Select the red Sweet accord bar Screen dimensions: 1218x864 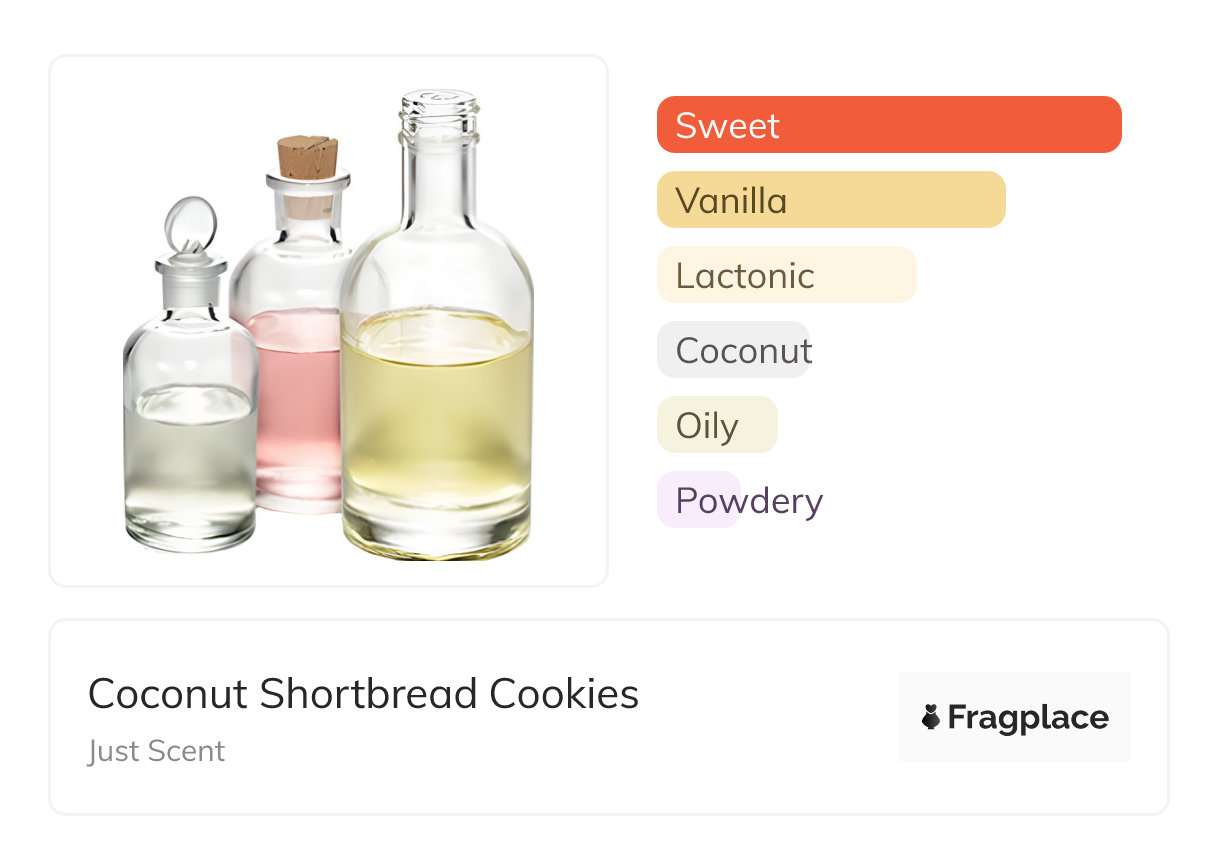[x=888, y=125]
